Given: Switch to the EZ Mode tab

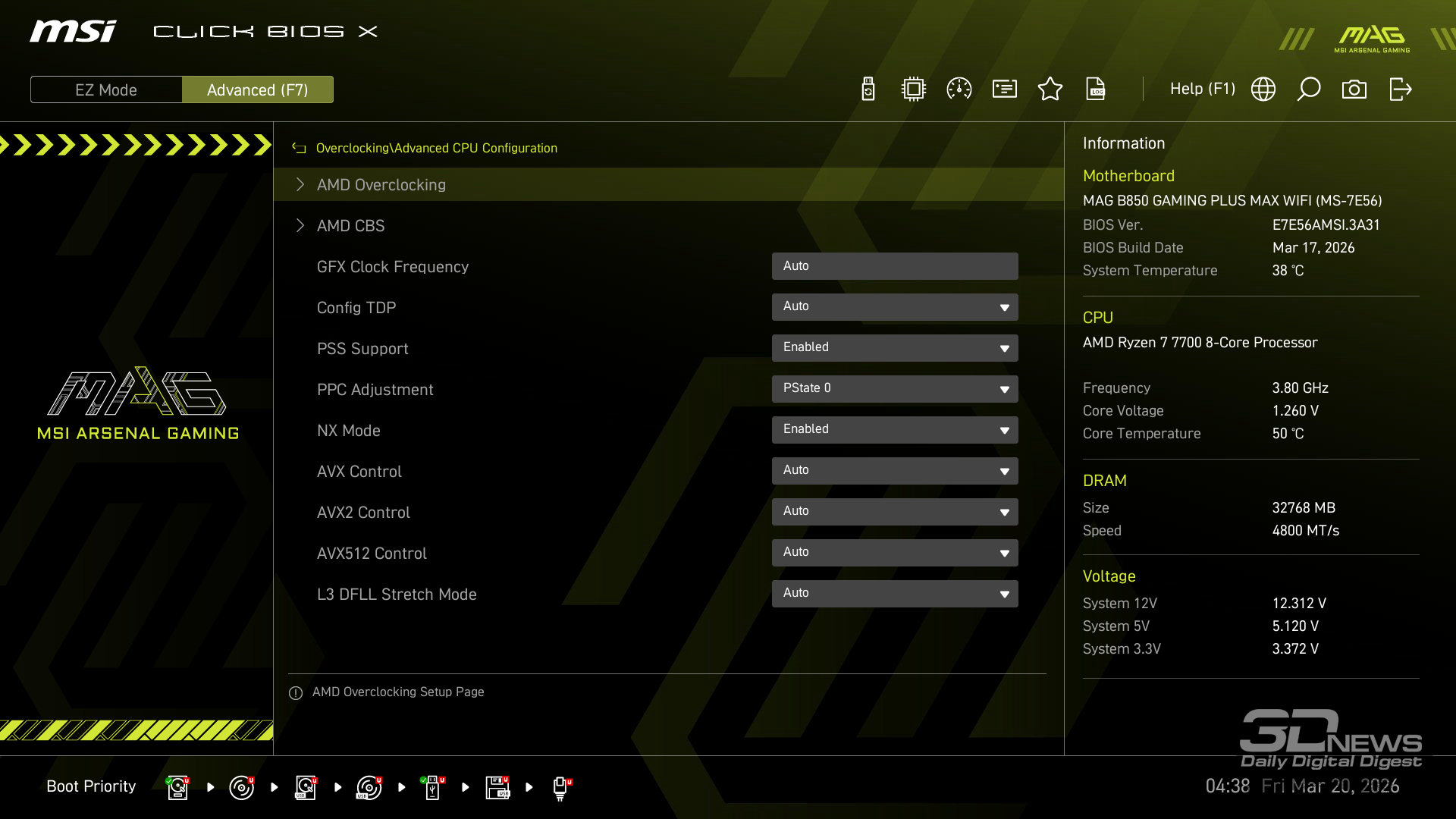Looking at the screenshot, I should (x=106, y=89).
